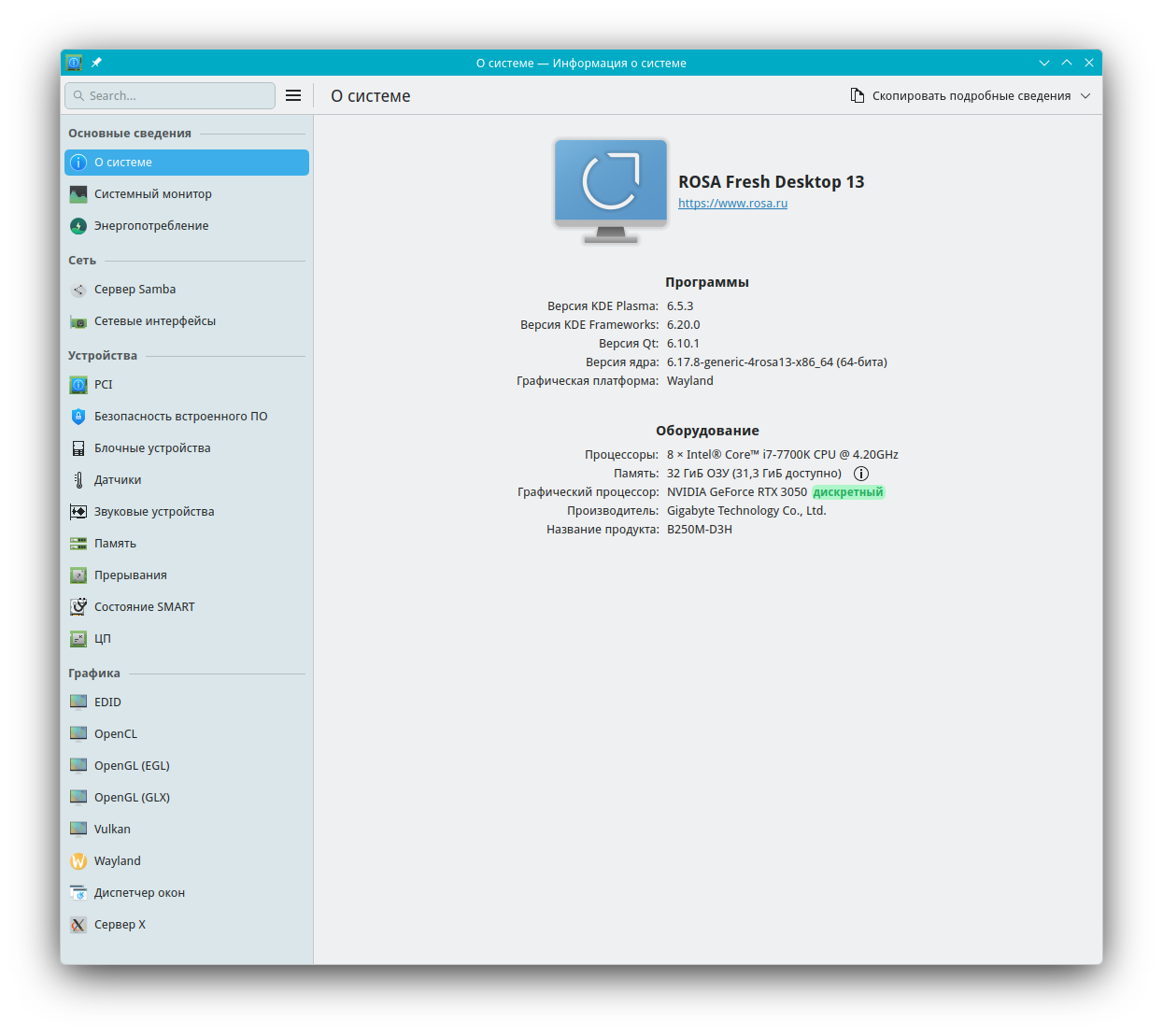Select Системный монитор sidebar entry

tap(187, 194)
